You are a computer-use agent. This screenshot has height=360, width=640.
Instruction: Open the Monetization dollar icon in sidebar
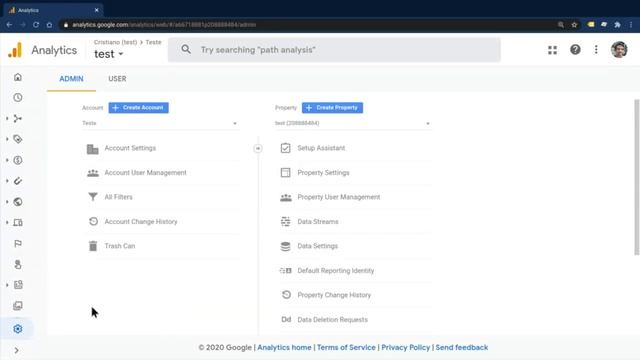point(18,160)
